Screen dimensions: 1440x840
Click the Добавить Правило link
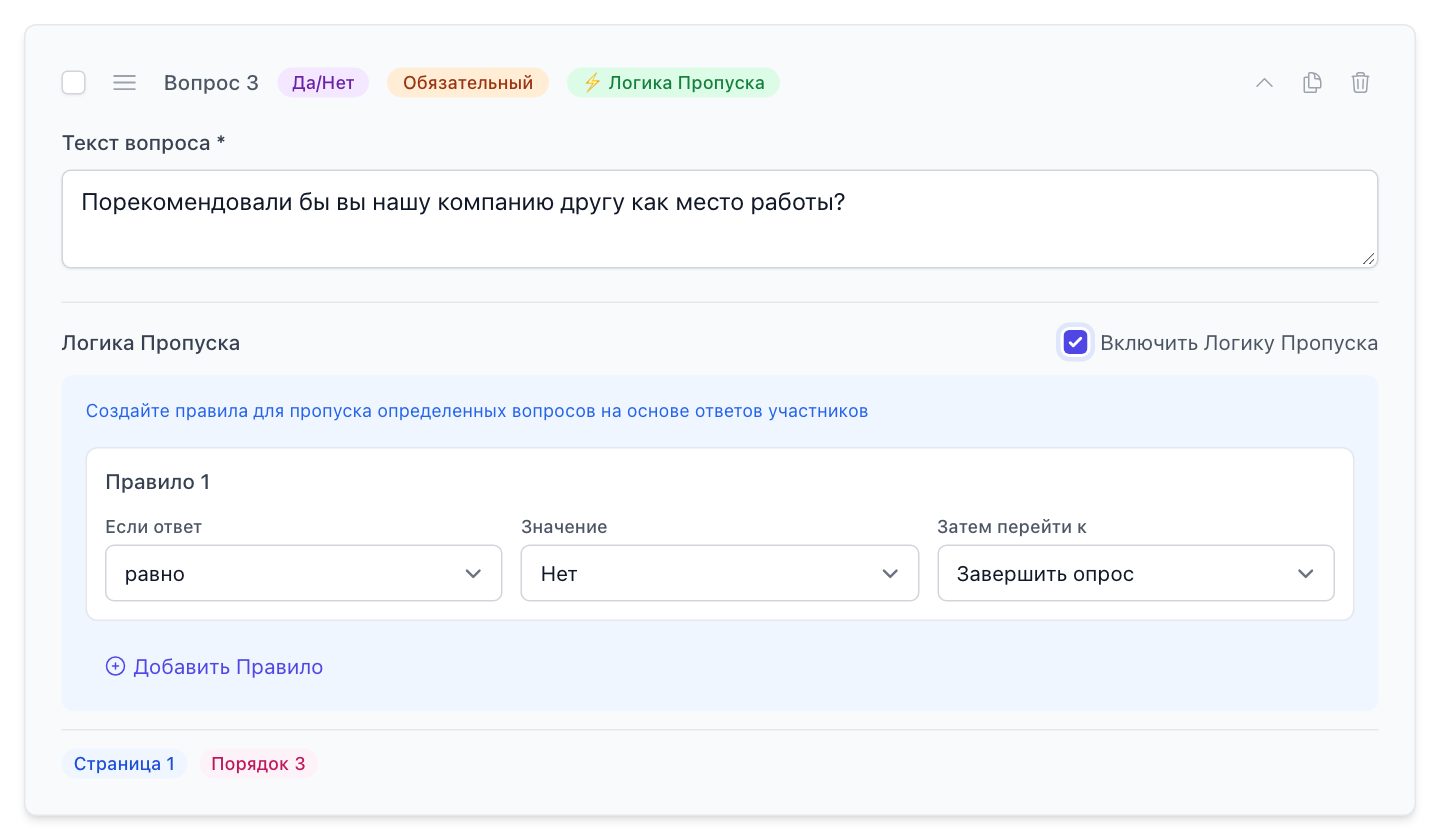214,667
